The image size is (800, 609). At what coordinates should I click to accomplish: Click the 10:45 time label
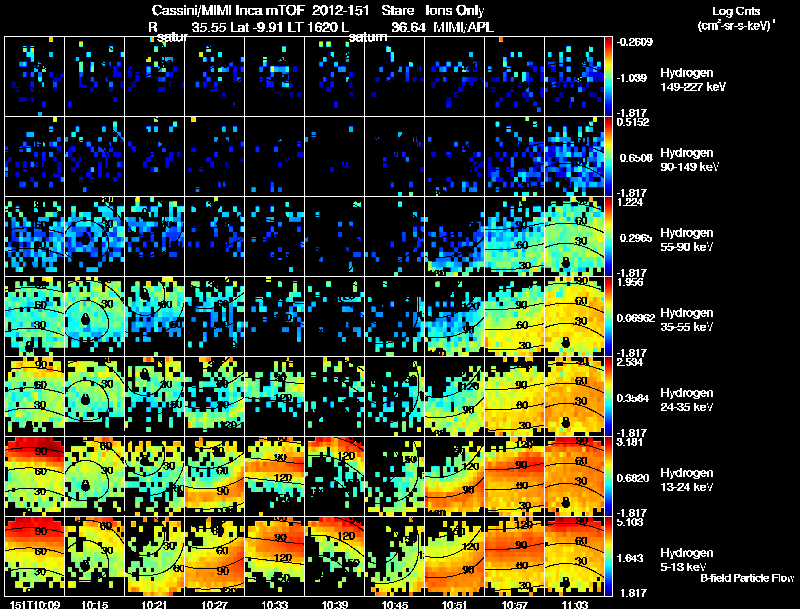pos(395,604)
